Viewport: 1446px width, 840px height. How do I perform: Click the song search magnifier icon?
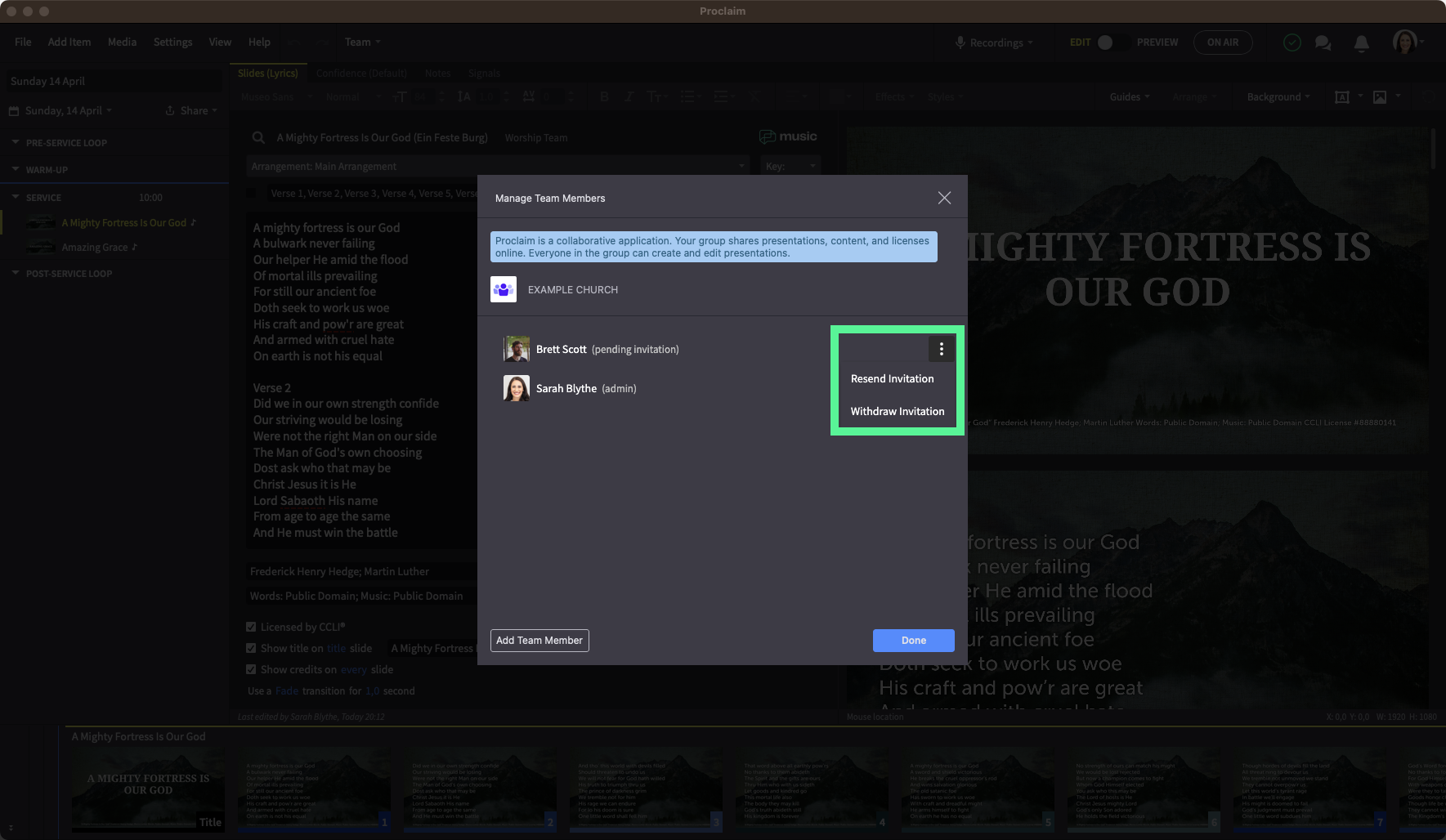[258, 137]
